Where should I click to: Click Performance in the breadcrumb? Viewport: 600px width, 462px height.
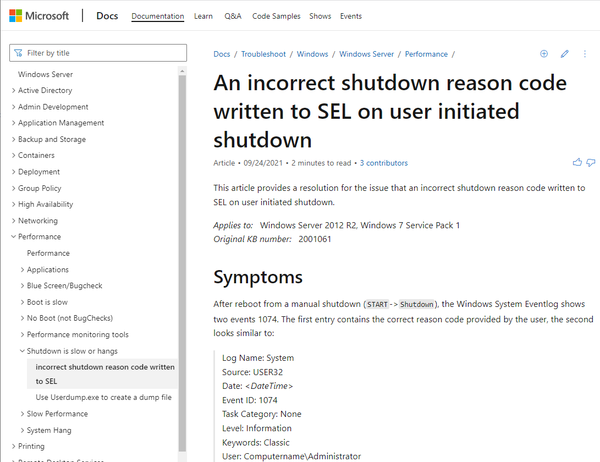pos(426,54)
